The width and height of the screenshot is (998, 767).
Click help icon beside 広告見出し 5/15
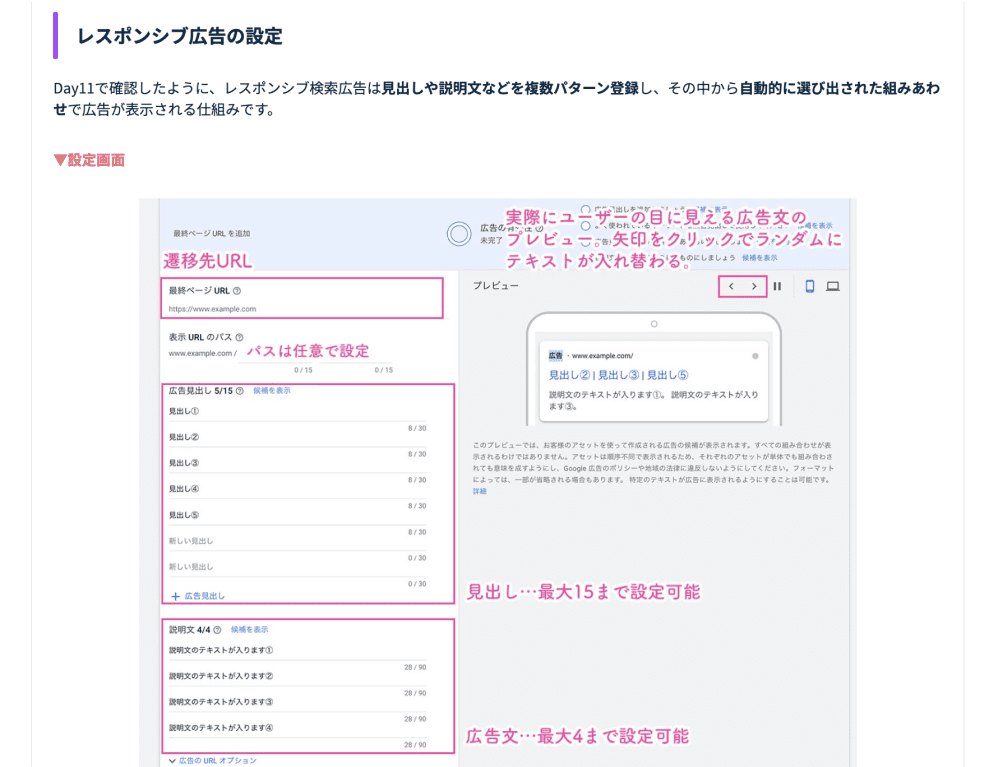[240, 391]
